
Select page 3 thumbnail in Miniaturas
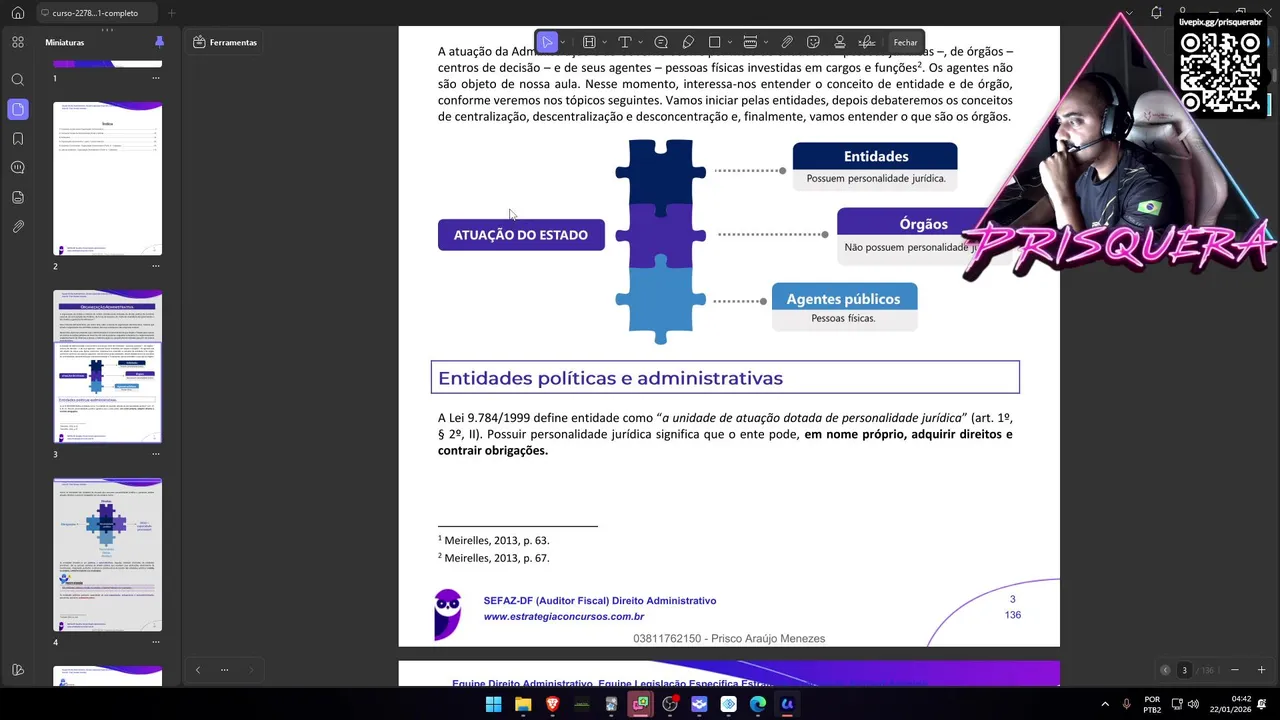click(107, 367)
